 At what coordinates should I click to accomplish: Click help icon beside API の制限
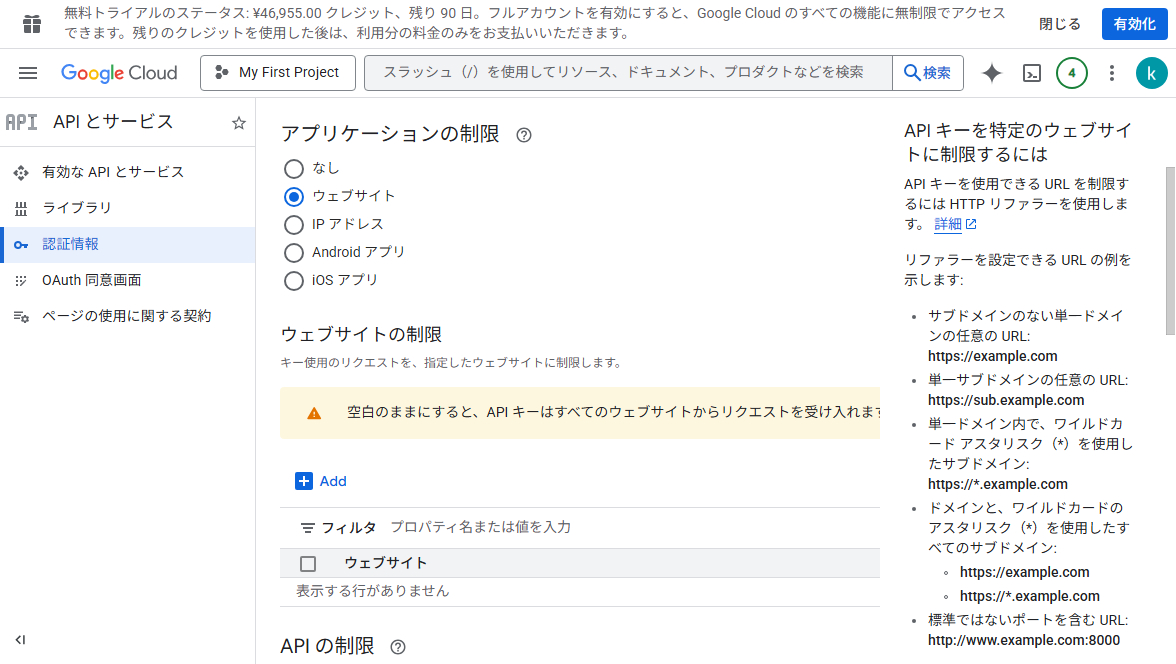point(398,647)
